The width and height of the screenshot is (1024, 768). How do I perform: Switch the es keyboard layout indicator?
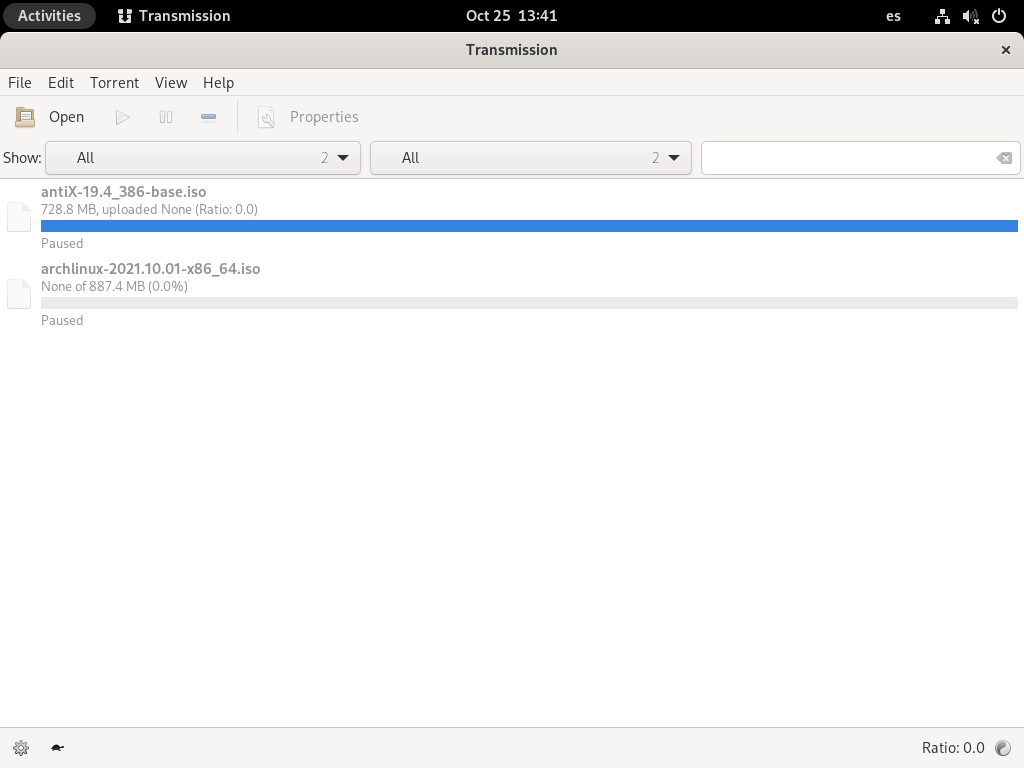point(893,16)
